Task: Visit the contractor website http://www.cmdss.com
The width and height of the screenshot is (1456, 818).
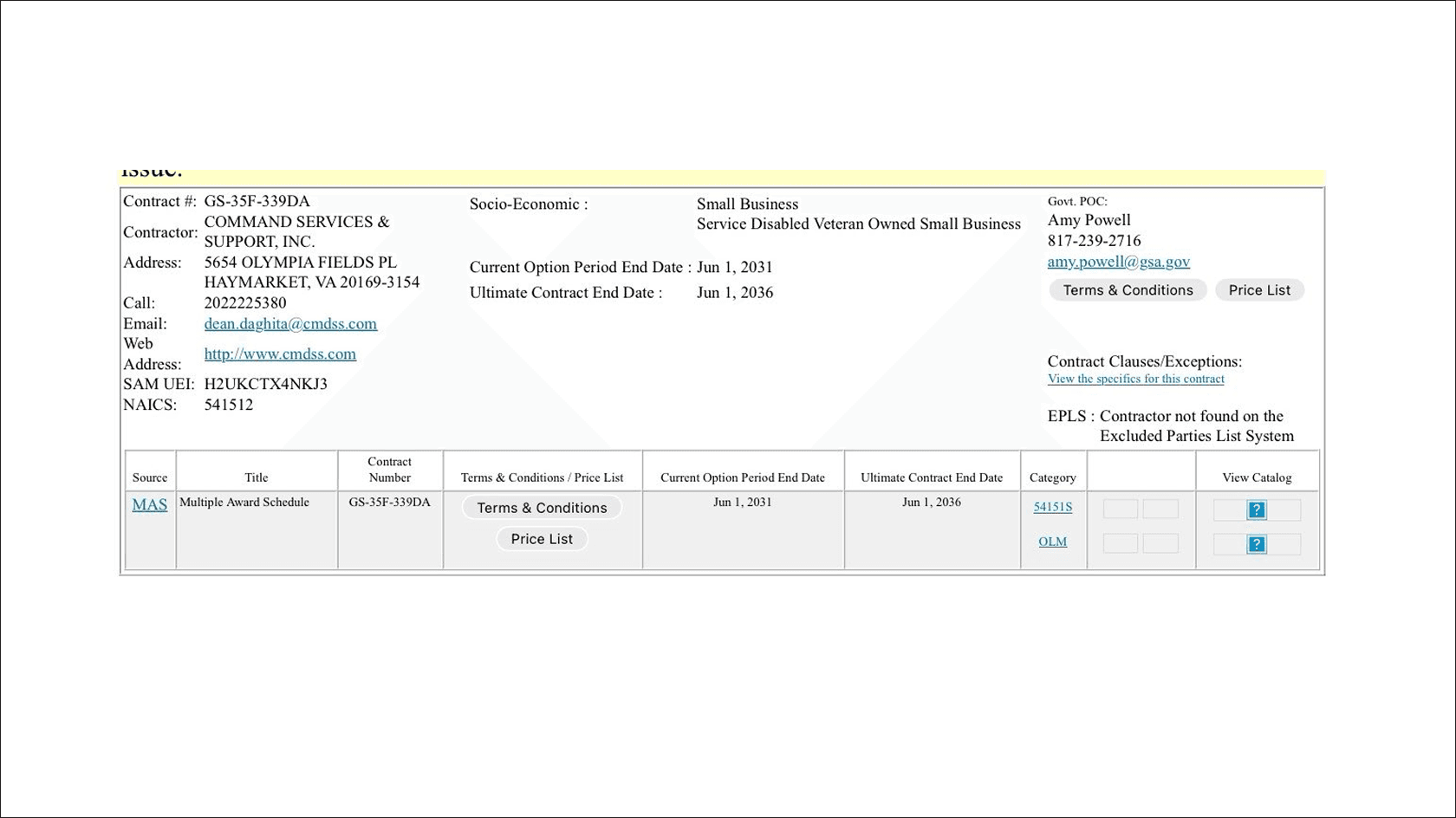Action: [x=280, y=354]
